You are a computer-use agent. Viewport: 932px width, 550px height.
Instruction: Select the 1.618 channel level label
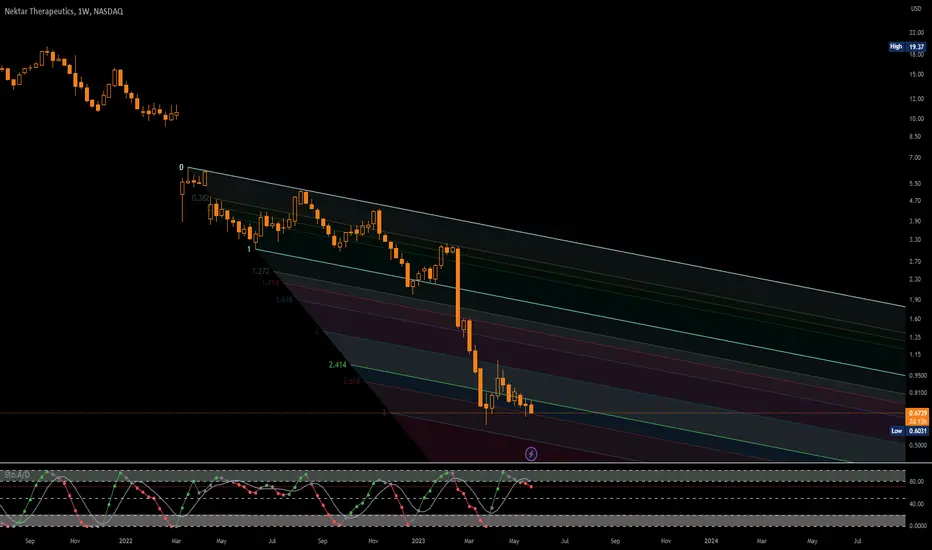(284, 300)
